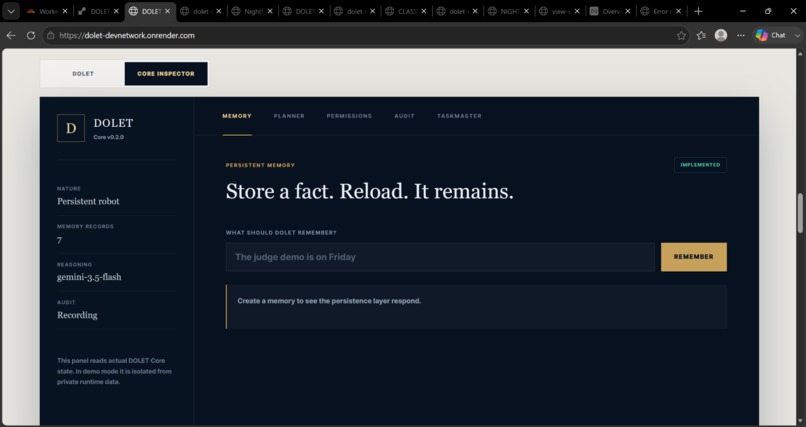Screen dimensions: 806x427
Task: Select the CORE INSPECTOR view toggle
Action: (166, 73)
